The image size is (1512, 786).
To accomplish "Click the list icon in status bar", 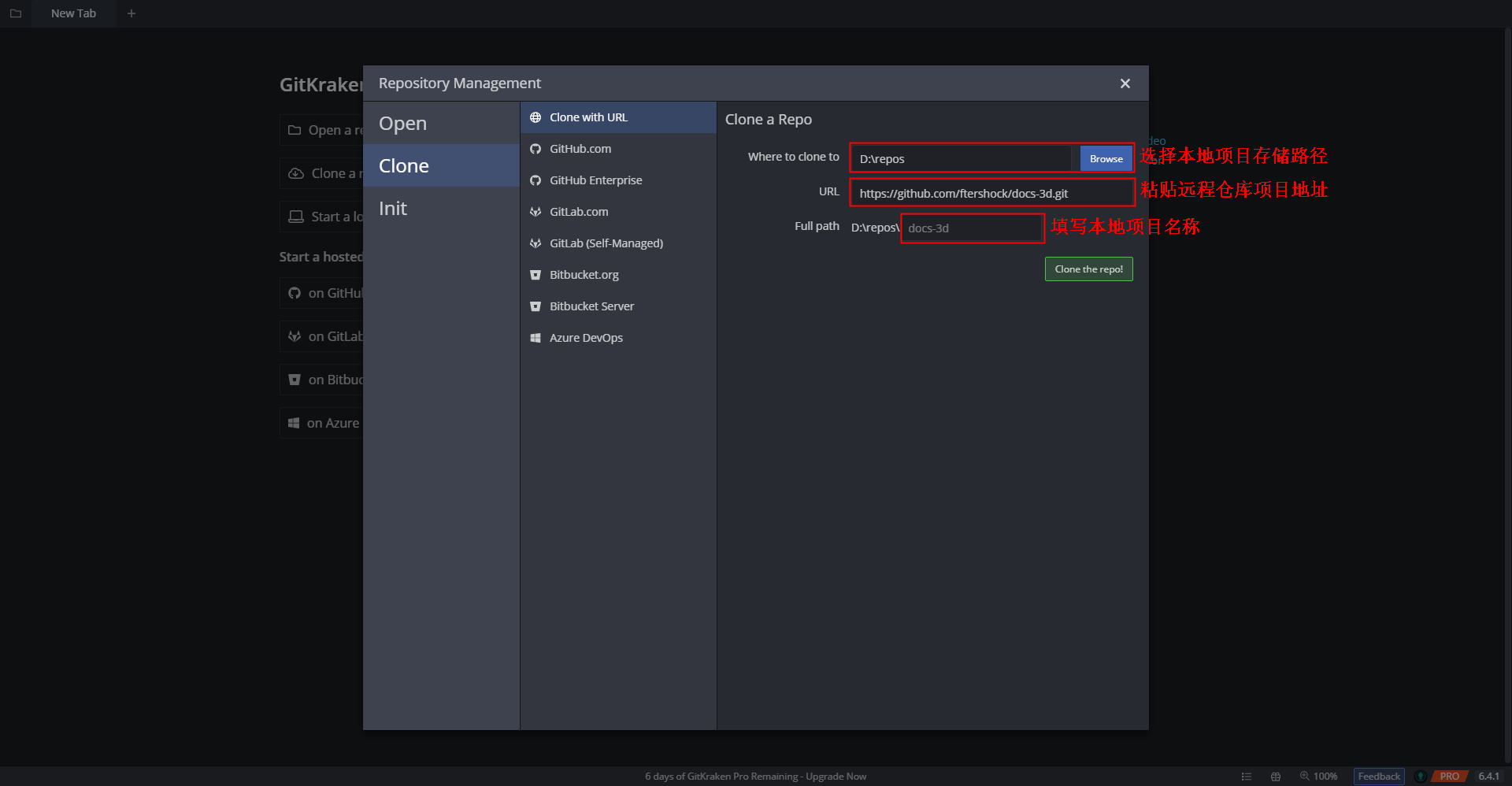I will 1246,777.
